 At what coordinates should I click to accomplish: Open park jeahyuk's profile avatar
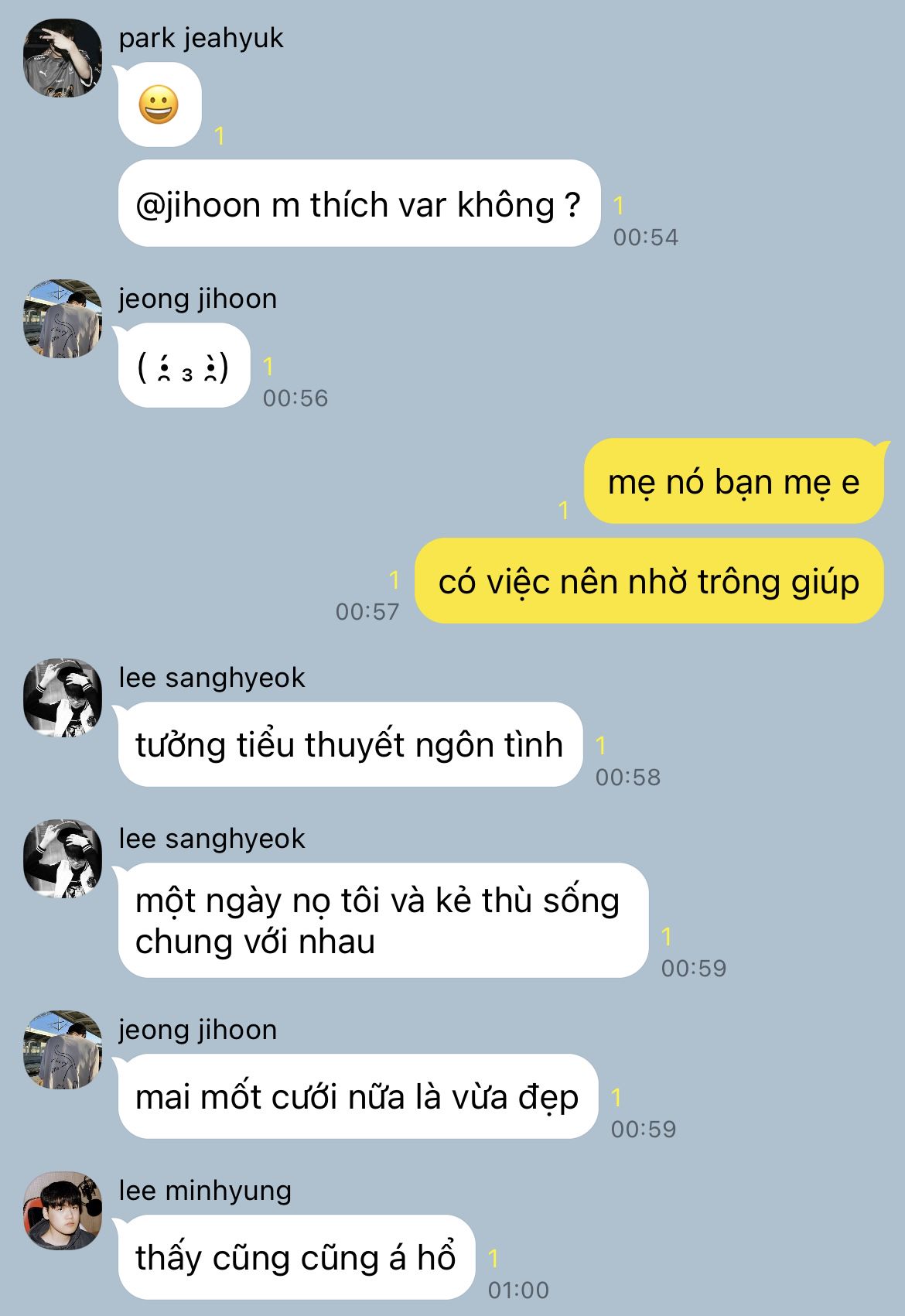click(63, 58)
